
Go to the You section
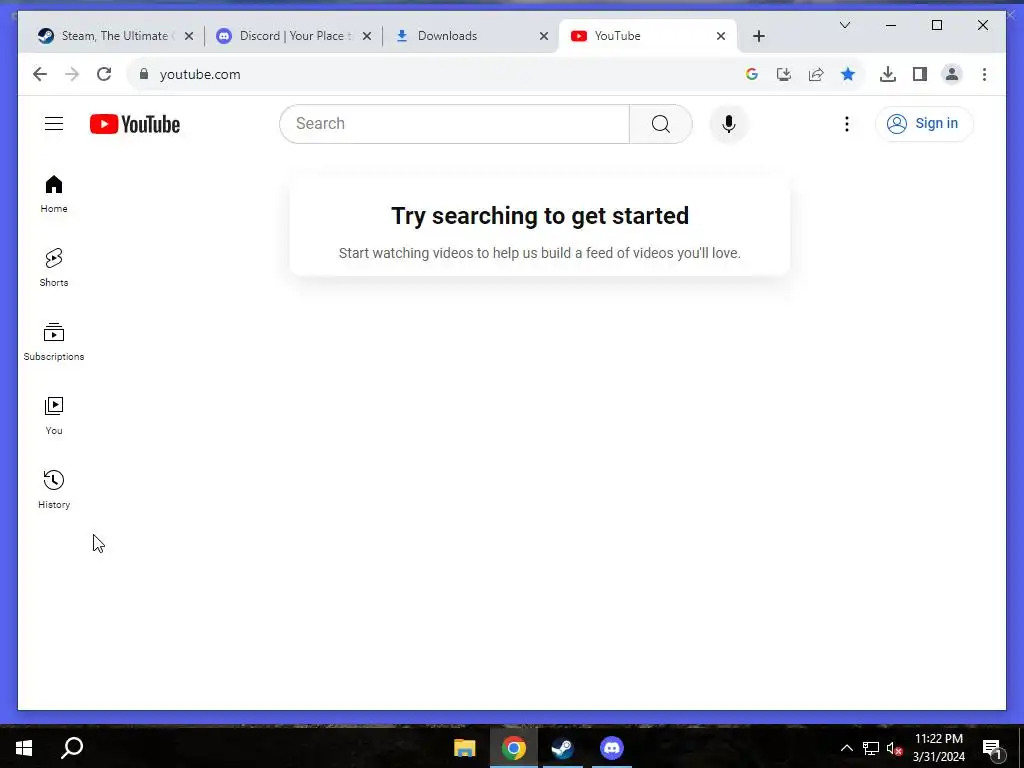click(x=54, y=415)
